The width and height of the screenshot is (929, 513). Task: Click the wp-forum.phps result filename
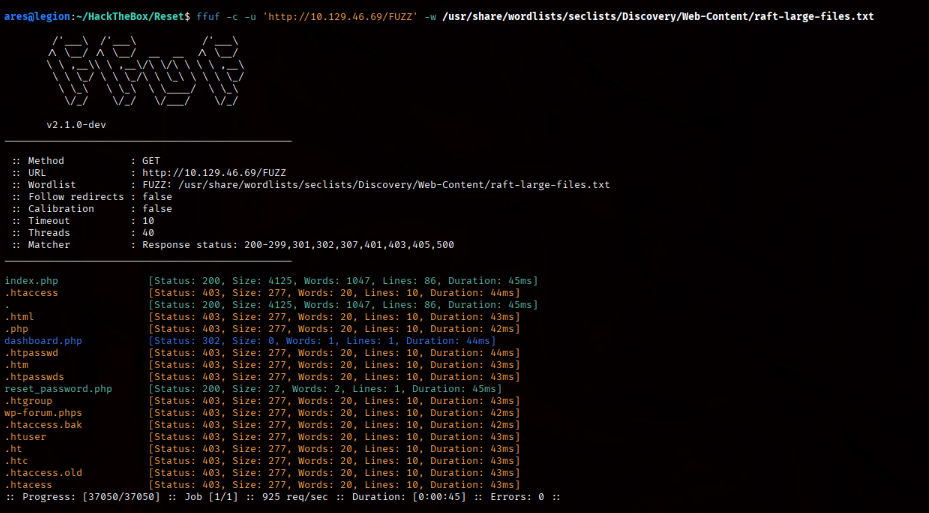coord(43,412)
